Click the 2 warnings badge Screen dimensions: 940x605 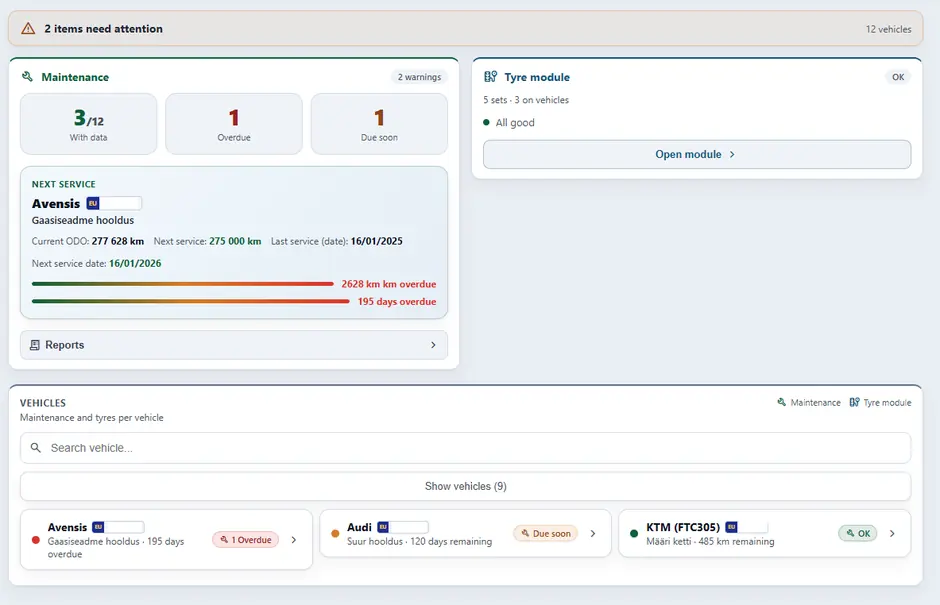(x=419, y=77)
